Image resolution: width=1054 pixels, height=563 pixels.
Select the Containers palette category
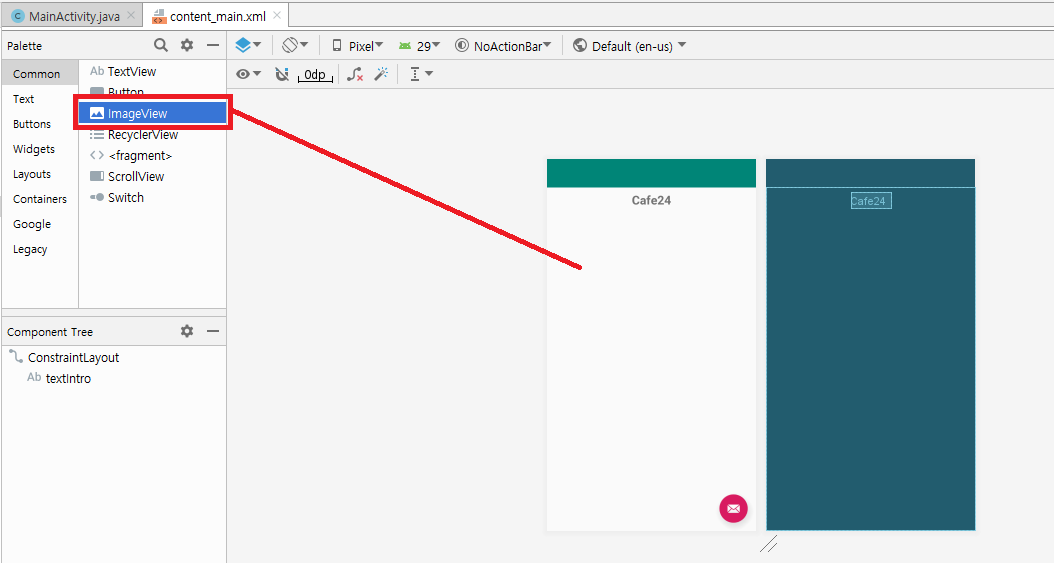(40, 199)
